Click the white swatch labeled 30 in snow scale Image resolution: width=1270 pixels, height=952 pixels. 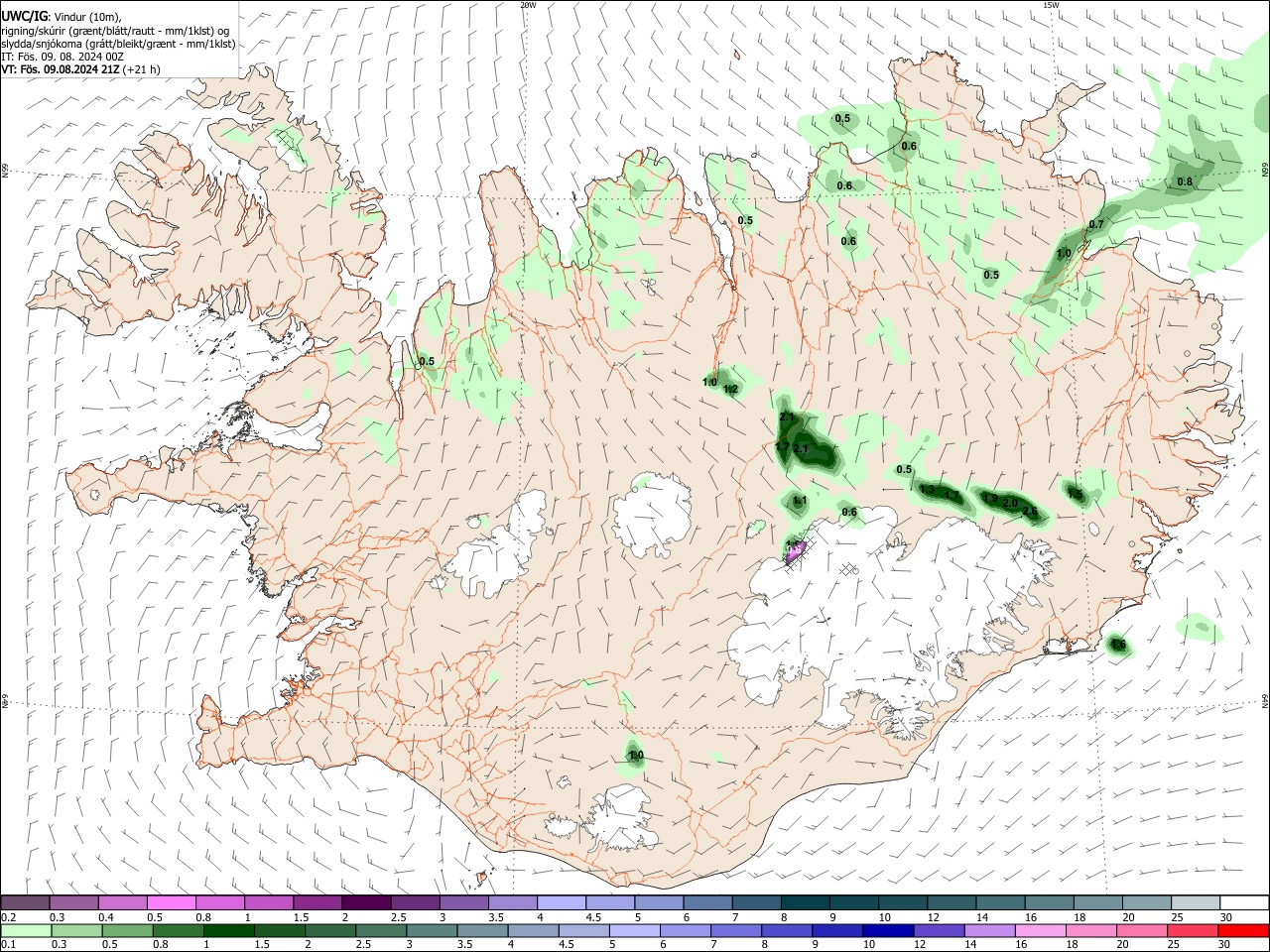pyautogui.click(x=1243, y=902)
